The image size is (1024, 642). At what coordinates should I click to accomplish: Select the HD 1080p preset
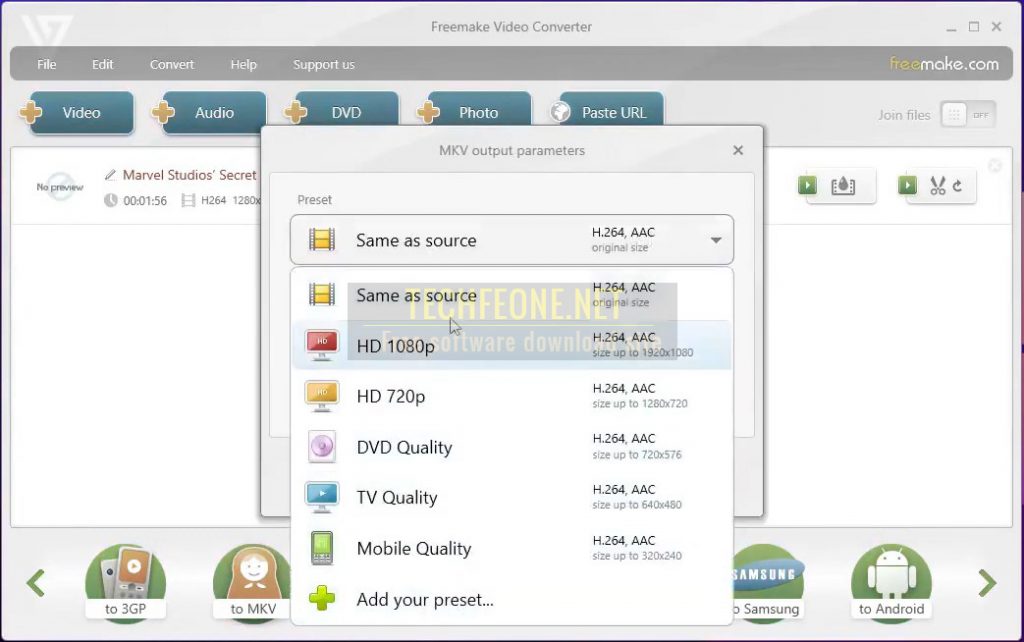click(x=512, y=345)
